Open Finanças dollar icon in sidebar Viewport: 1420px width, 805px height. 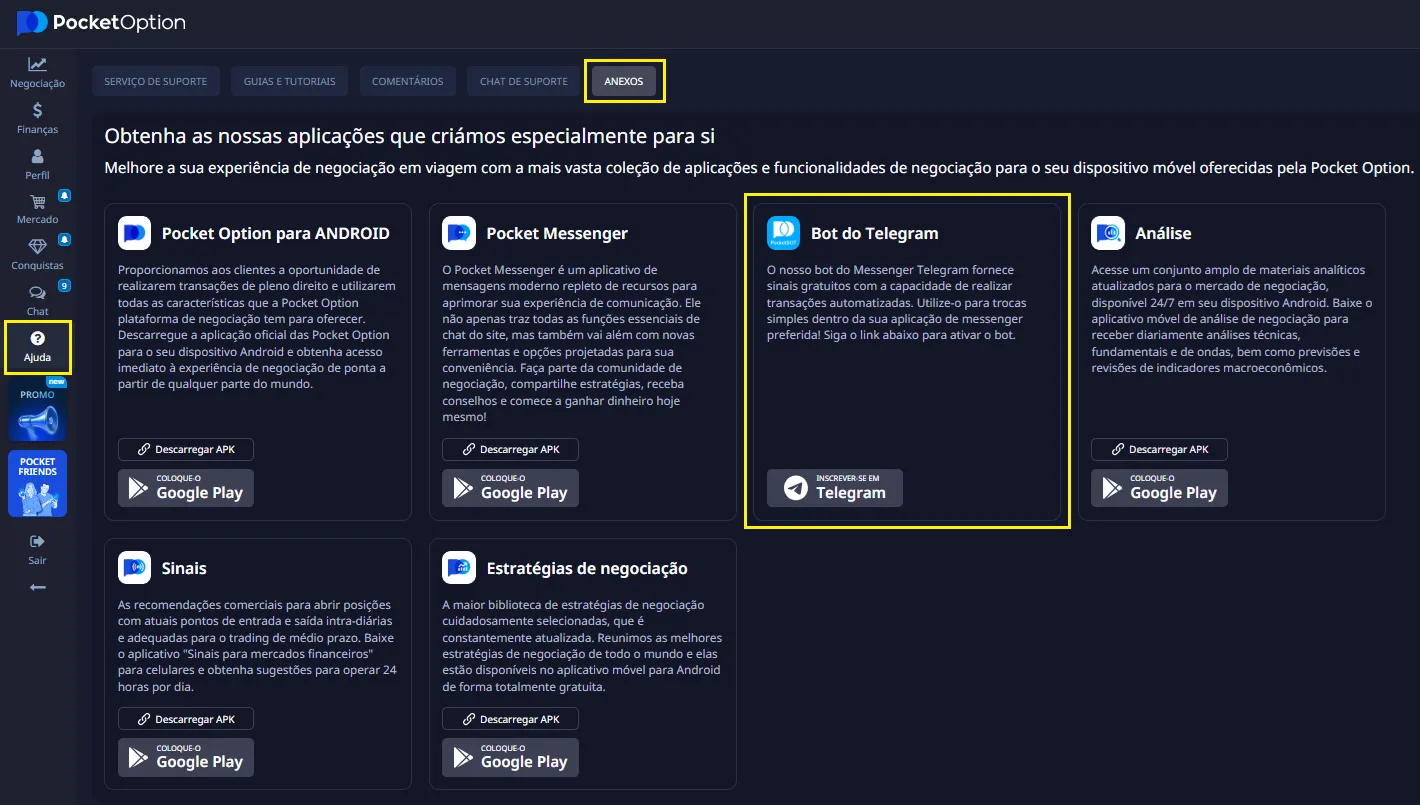(x=37, y=110)
